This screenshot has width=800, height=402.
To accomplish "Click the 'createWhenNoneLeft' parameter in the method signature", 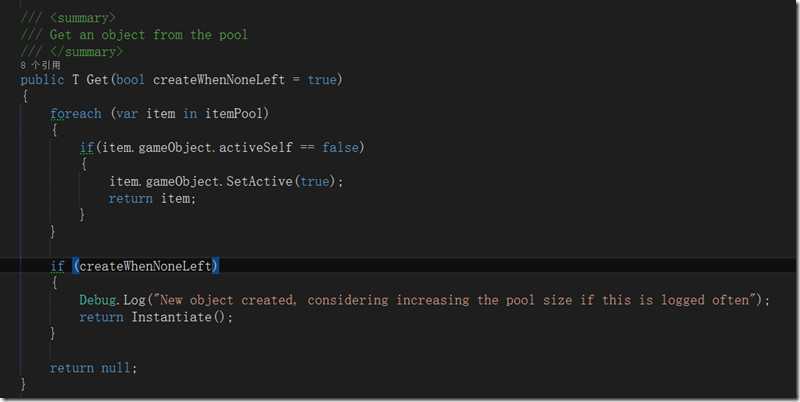I will pyautogui.click(x=219, y=80).
